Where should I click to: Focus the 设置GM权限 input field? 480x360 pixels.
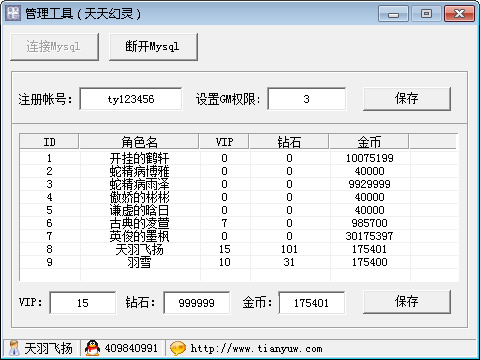(306, 99)
